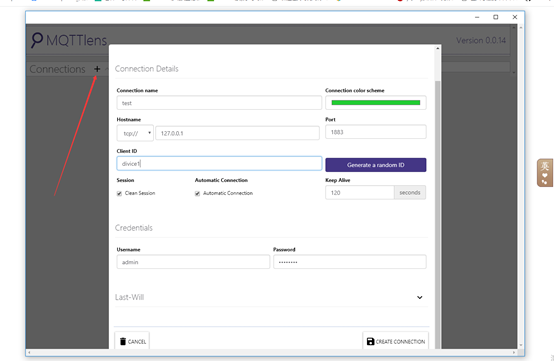This screenshot has height=361, width=554.
Task: Click the trash icon on Cancel
Action: click(x=123, y=341)
